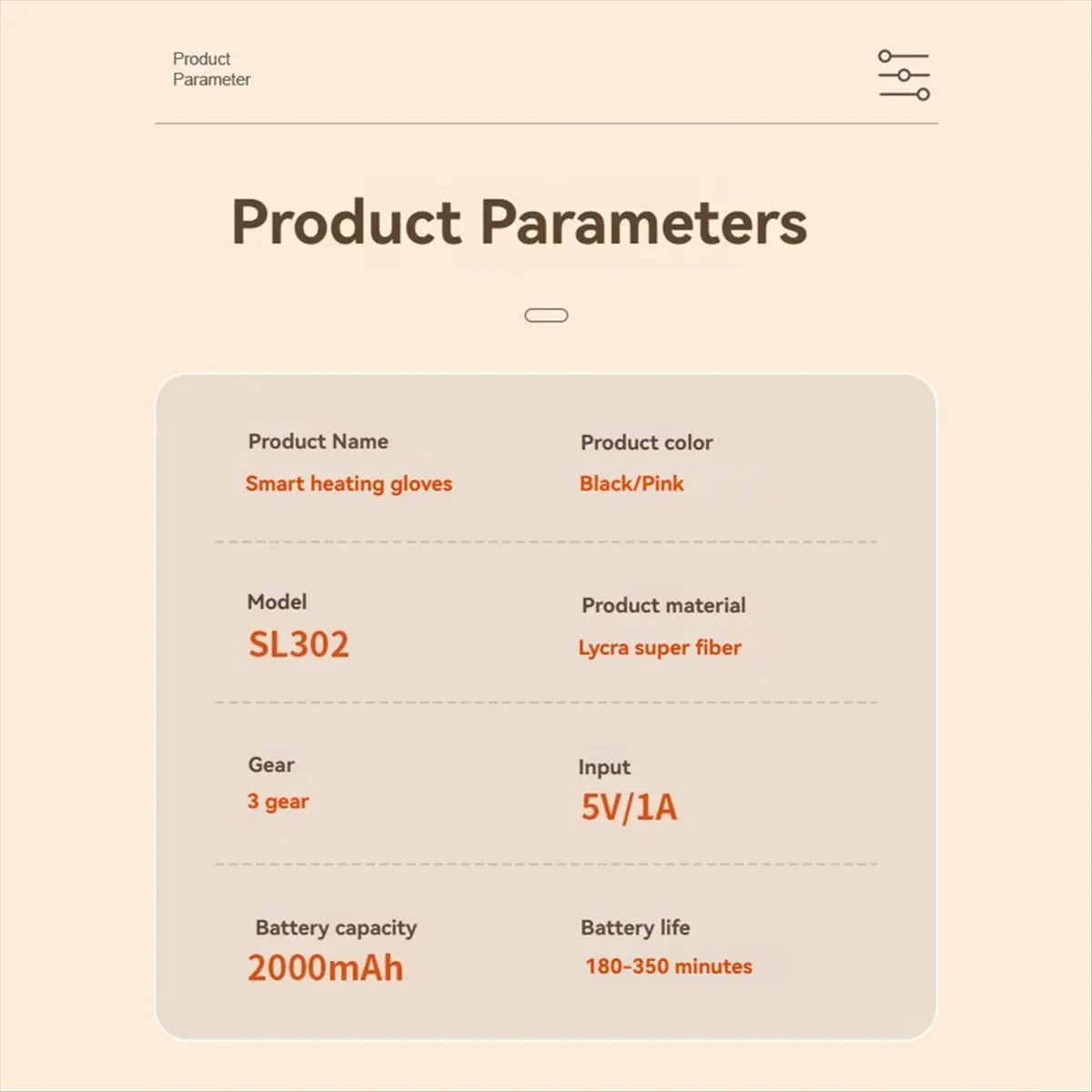Screen dimensions: 1092x1092
Task: Click the 2000mAh capacity value
Action: click(x=325, y=967)
